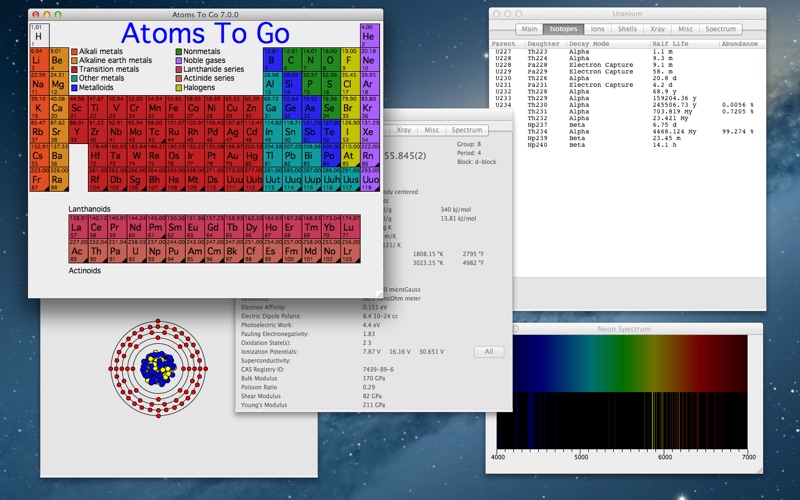Click the Transition metals legend label

[x=109, y=69]
